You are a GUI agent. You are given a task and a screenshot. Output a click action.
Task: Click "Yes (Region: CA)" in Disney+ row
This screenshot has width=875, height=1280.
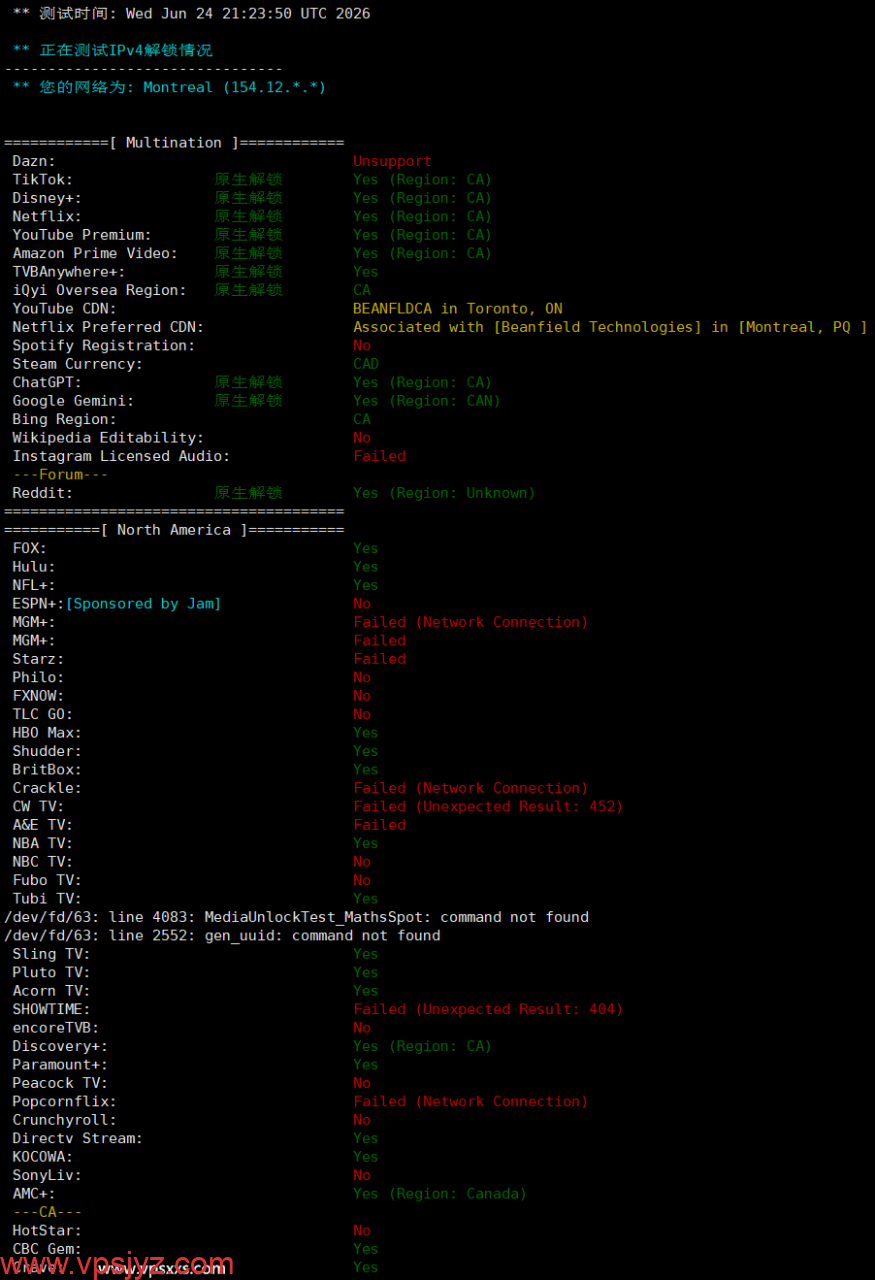422,198
